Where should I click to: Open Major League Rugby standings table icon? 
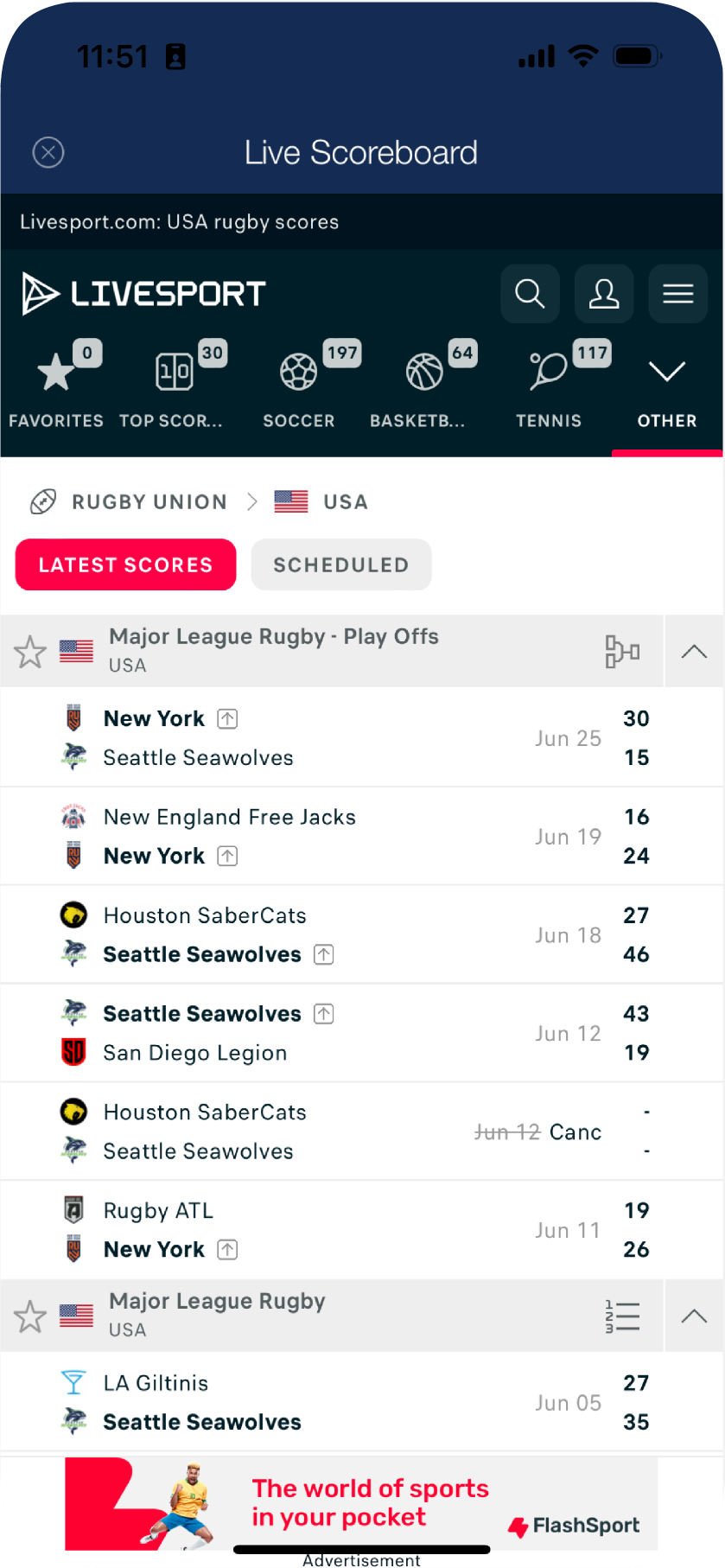pos(622,1316)
